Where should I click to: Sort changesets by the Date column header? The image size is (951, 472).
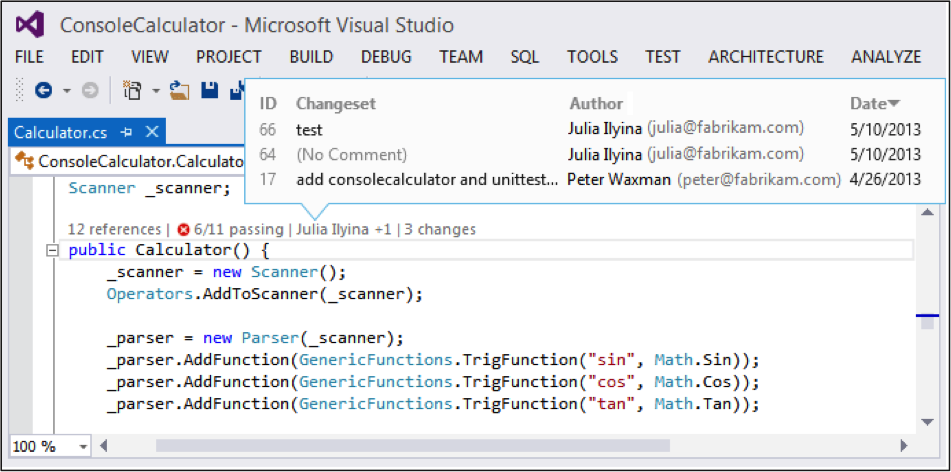(875, 104)
